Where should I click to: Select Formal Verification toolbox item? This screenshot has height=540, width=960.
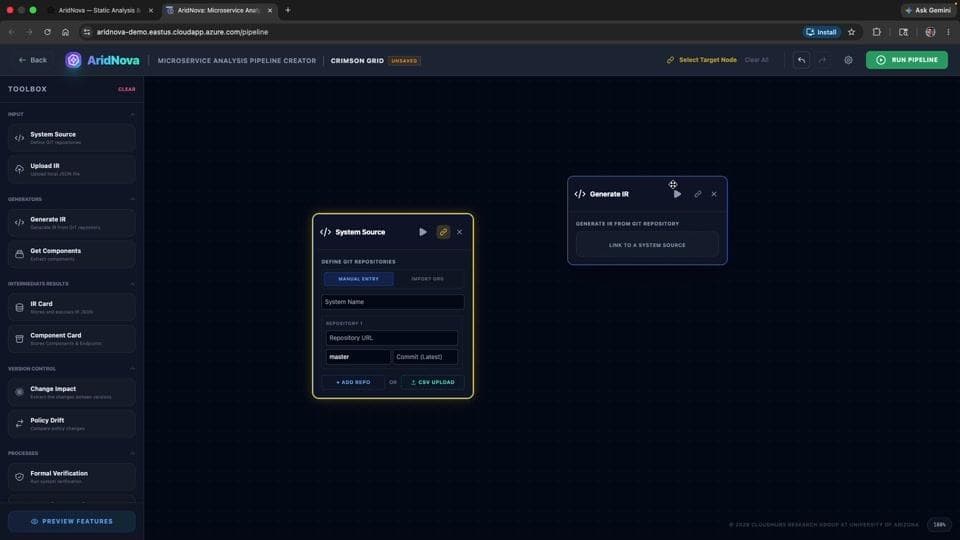tap(72, 477)
